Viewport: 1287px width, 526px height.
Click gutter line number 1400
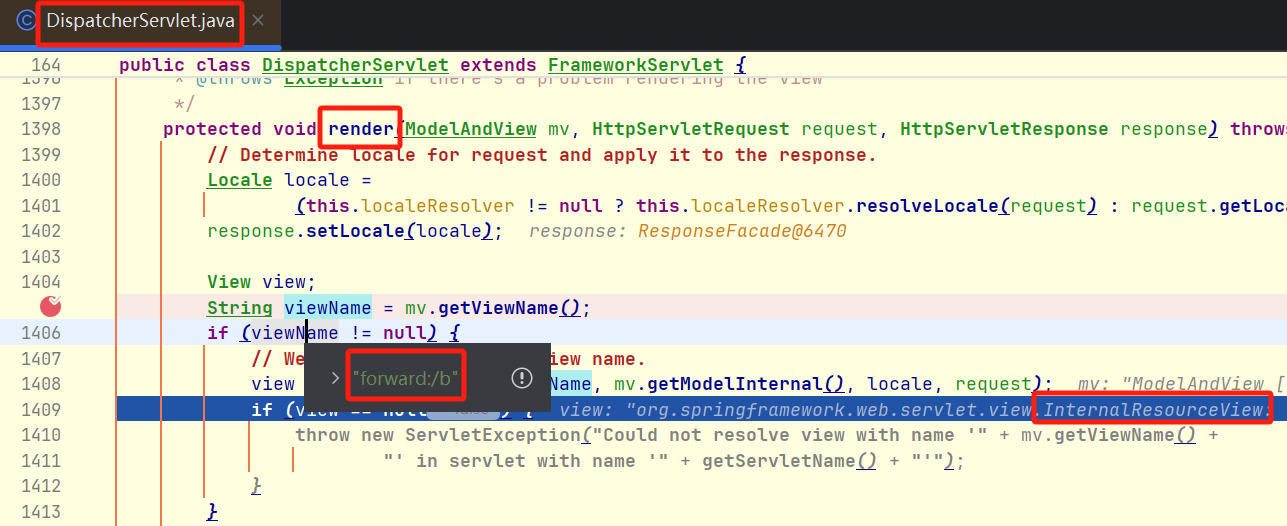[40, 180]
